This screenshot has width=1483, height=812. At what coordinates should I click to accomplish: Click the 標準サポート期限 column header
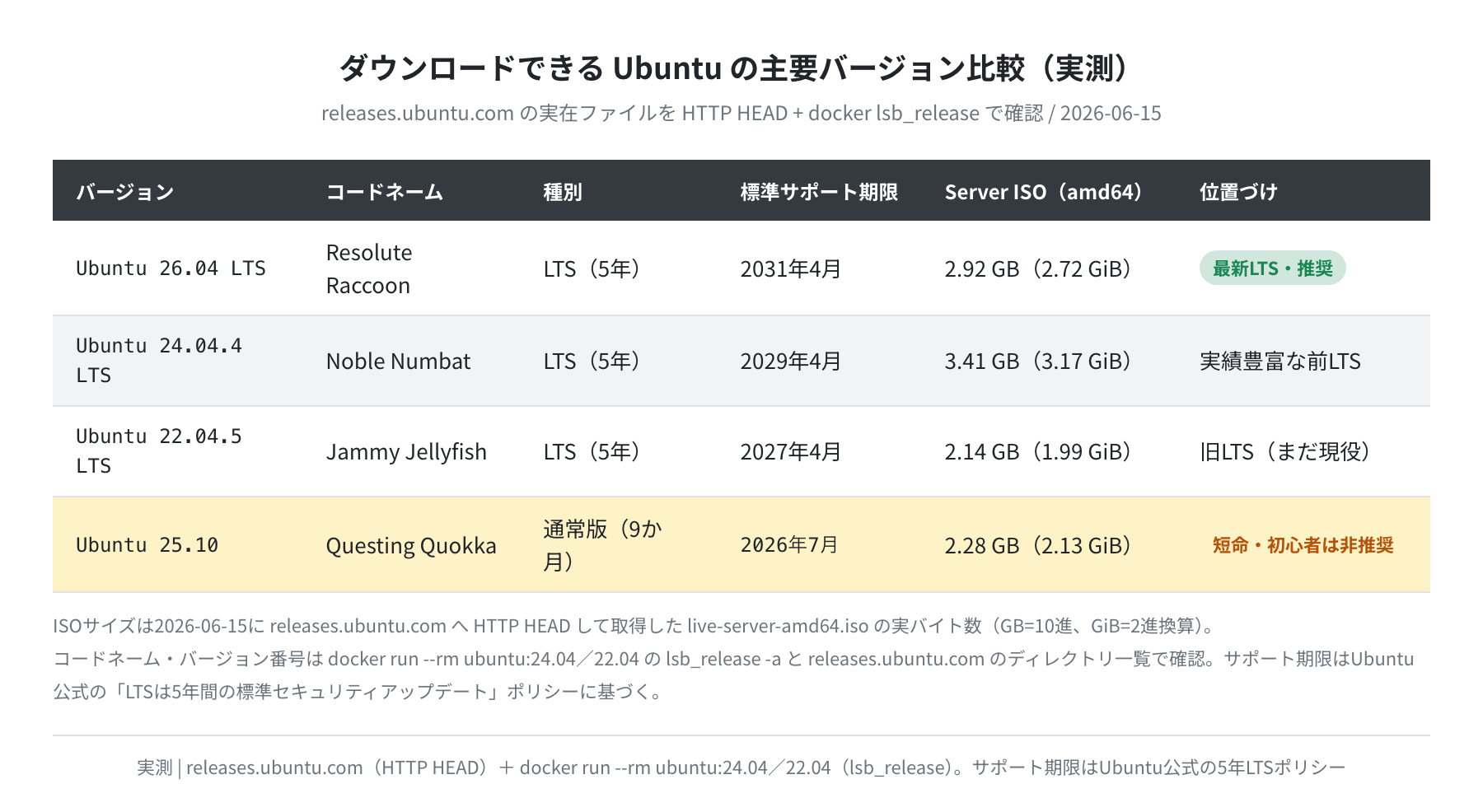pos(819,192)
